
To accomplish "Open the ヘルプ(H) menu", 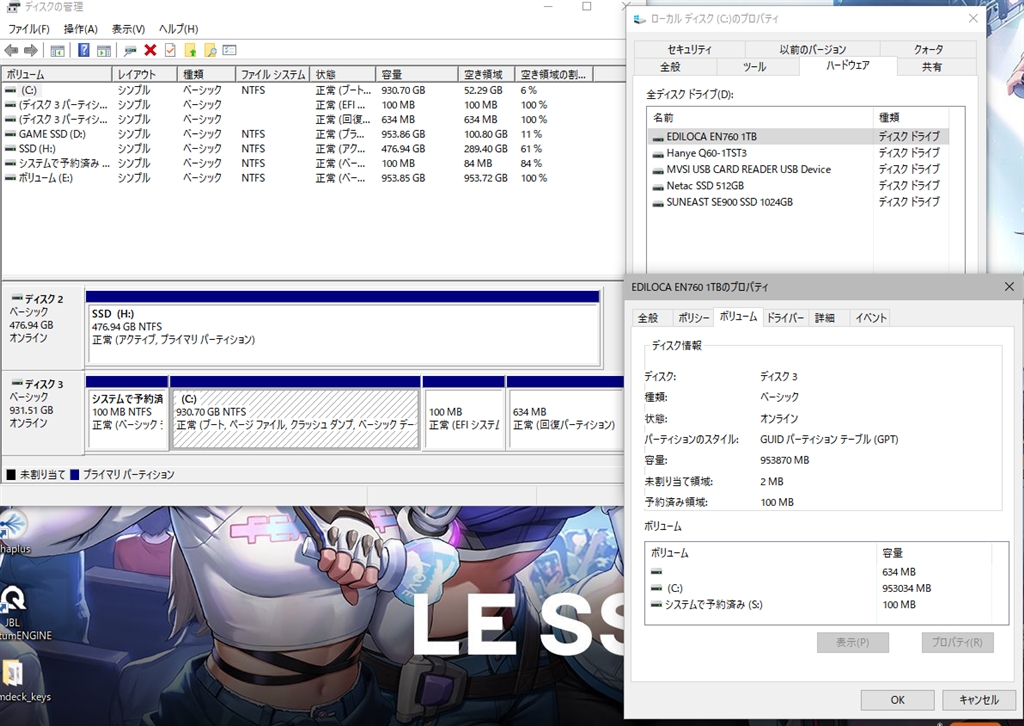I will click(178, 29).
